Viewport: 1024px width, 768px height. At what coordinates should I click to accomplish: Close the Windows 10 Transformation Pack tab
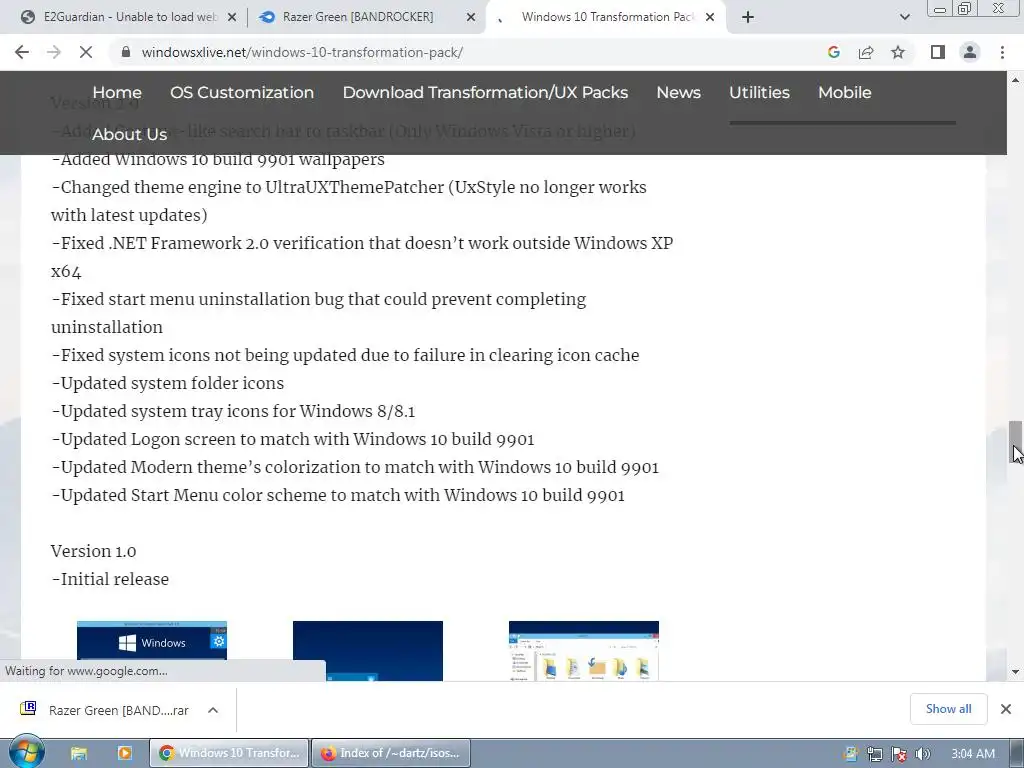click(710, 18)
